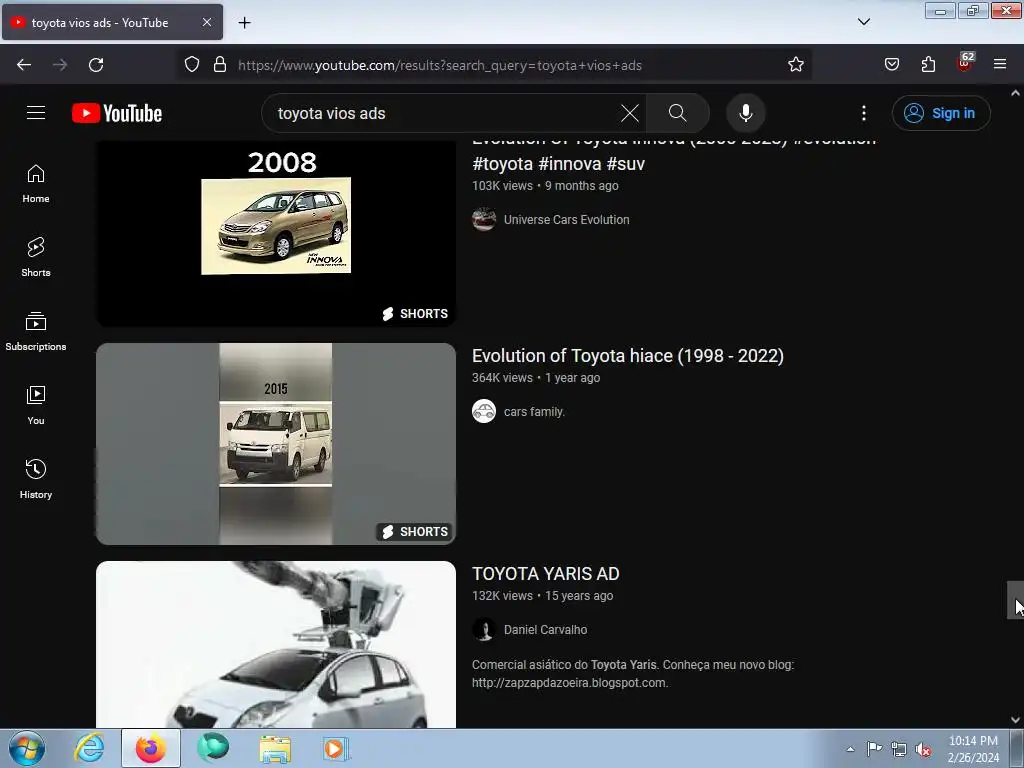Visit Daniel Carvalho channel name

tap(545, 630)
